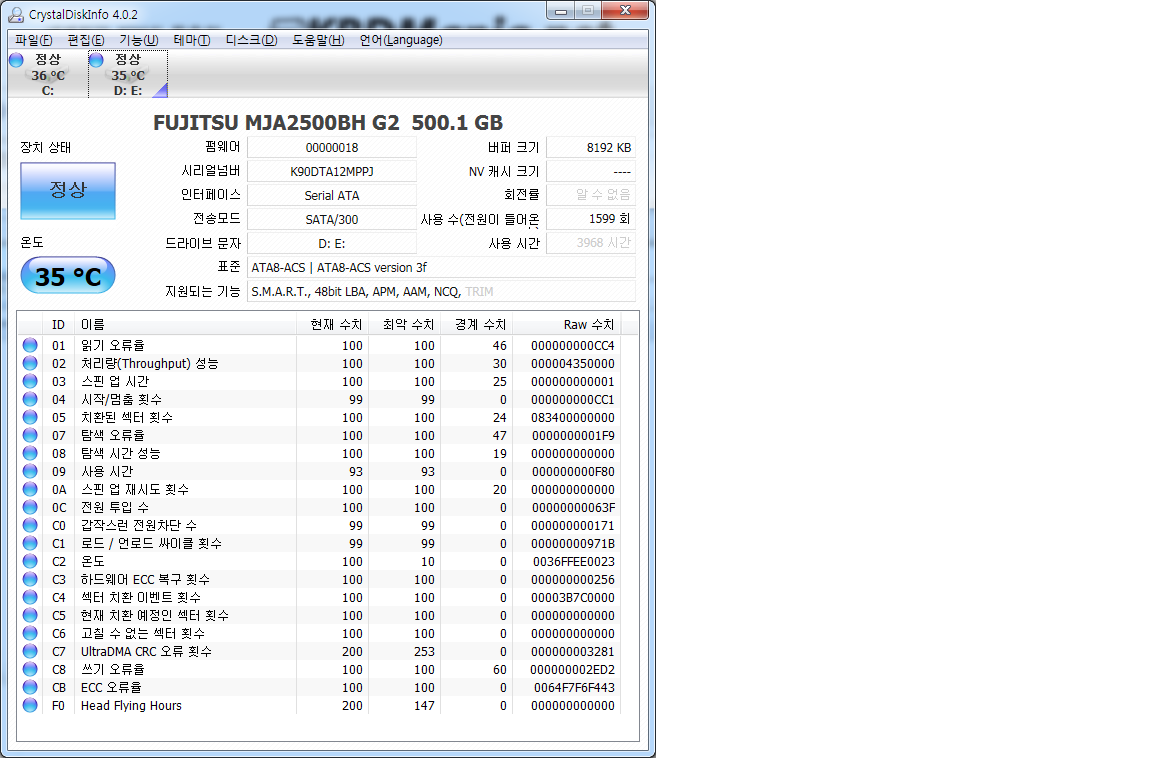Click the Raw 수치 column header
This screenshot has width=1152, height=758.
pyautogui.click(x=566, y=324)
